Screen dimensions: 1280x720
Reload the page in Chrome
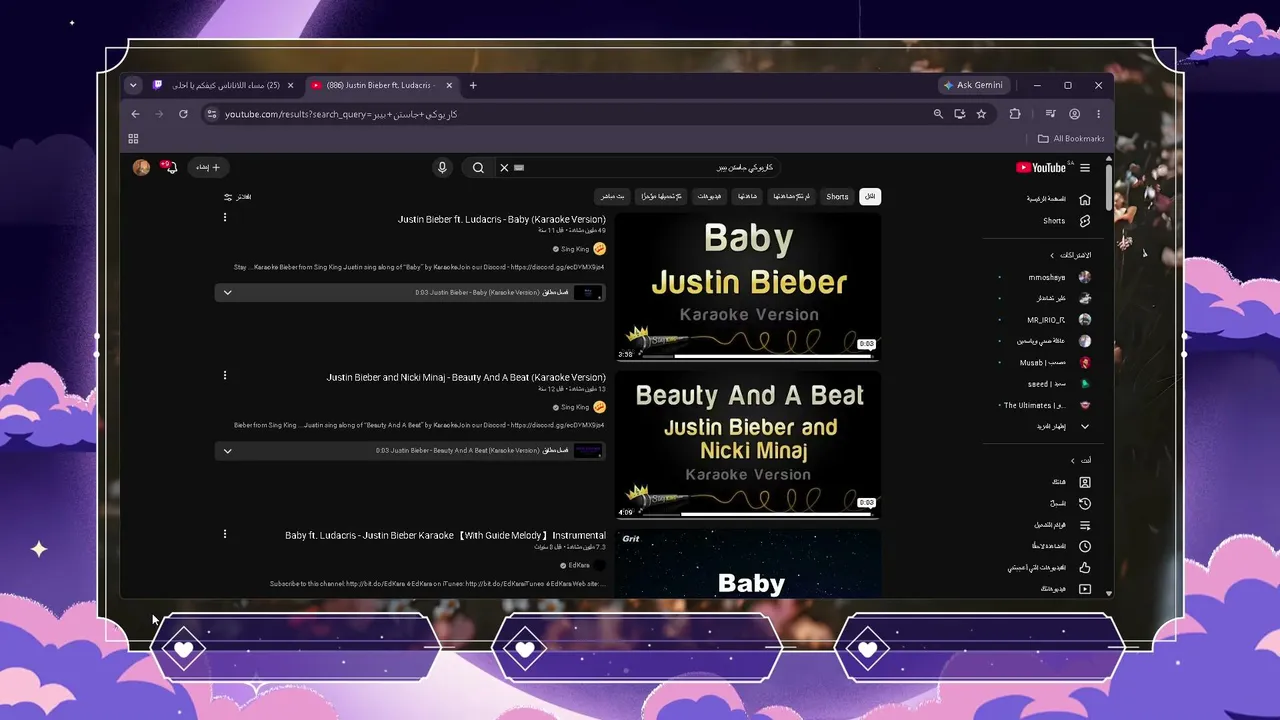(x=183, y=114)
